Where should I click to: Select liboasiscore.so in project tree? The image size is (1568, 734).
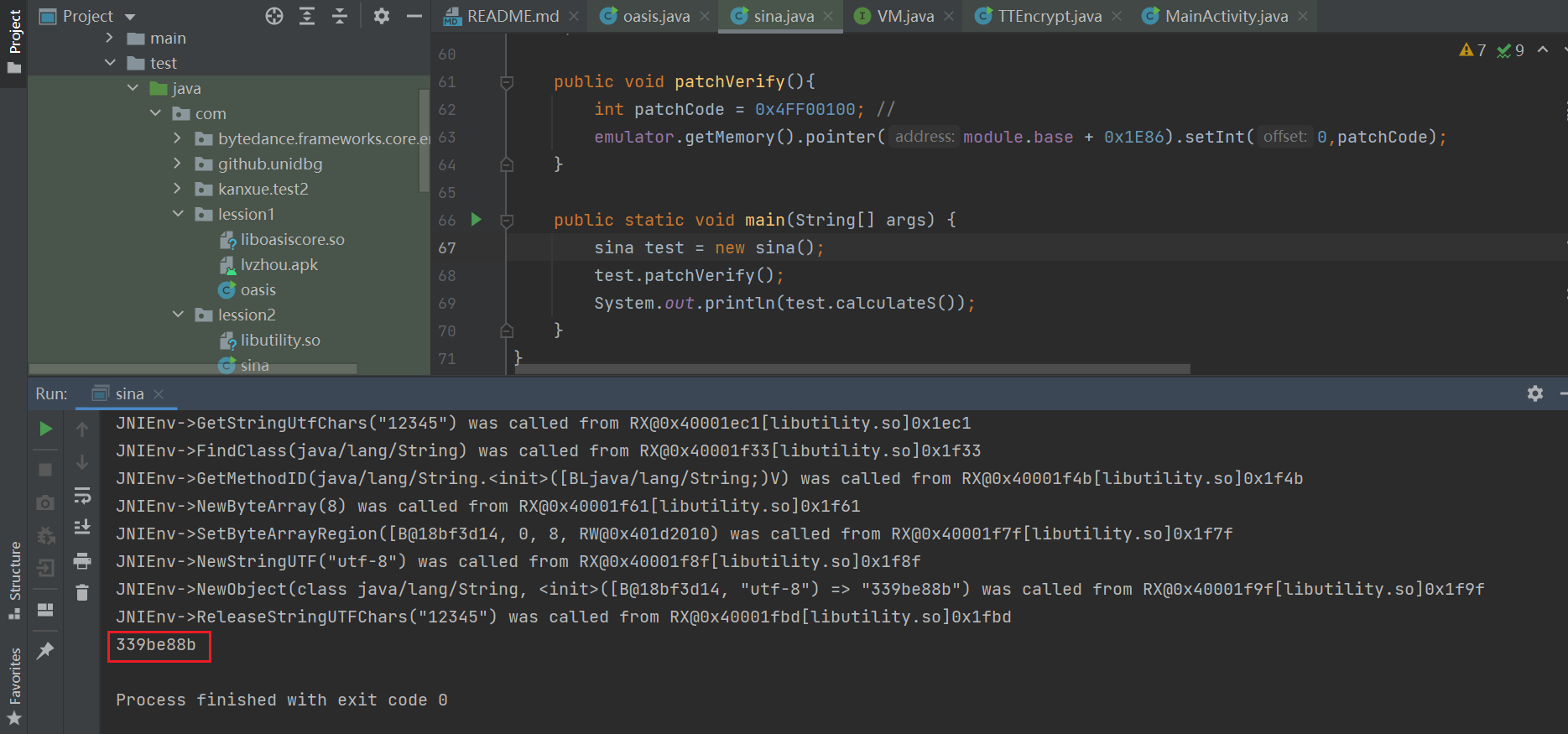click(292, 239)
